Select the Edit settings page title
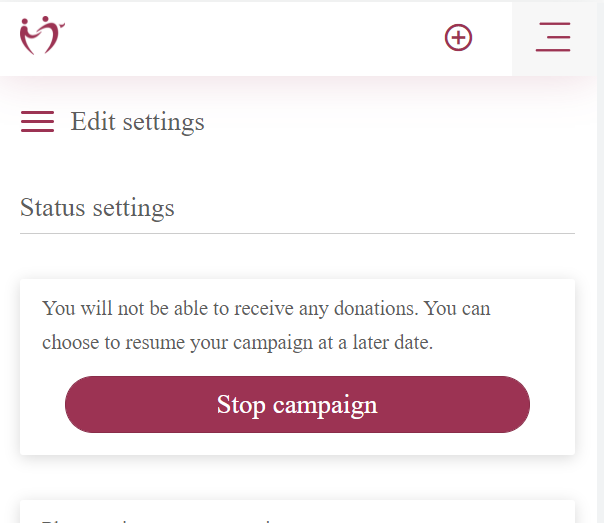Viewport: 604px width, 523px height. pos(137,122)
